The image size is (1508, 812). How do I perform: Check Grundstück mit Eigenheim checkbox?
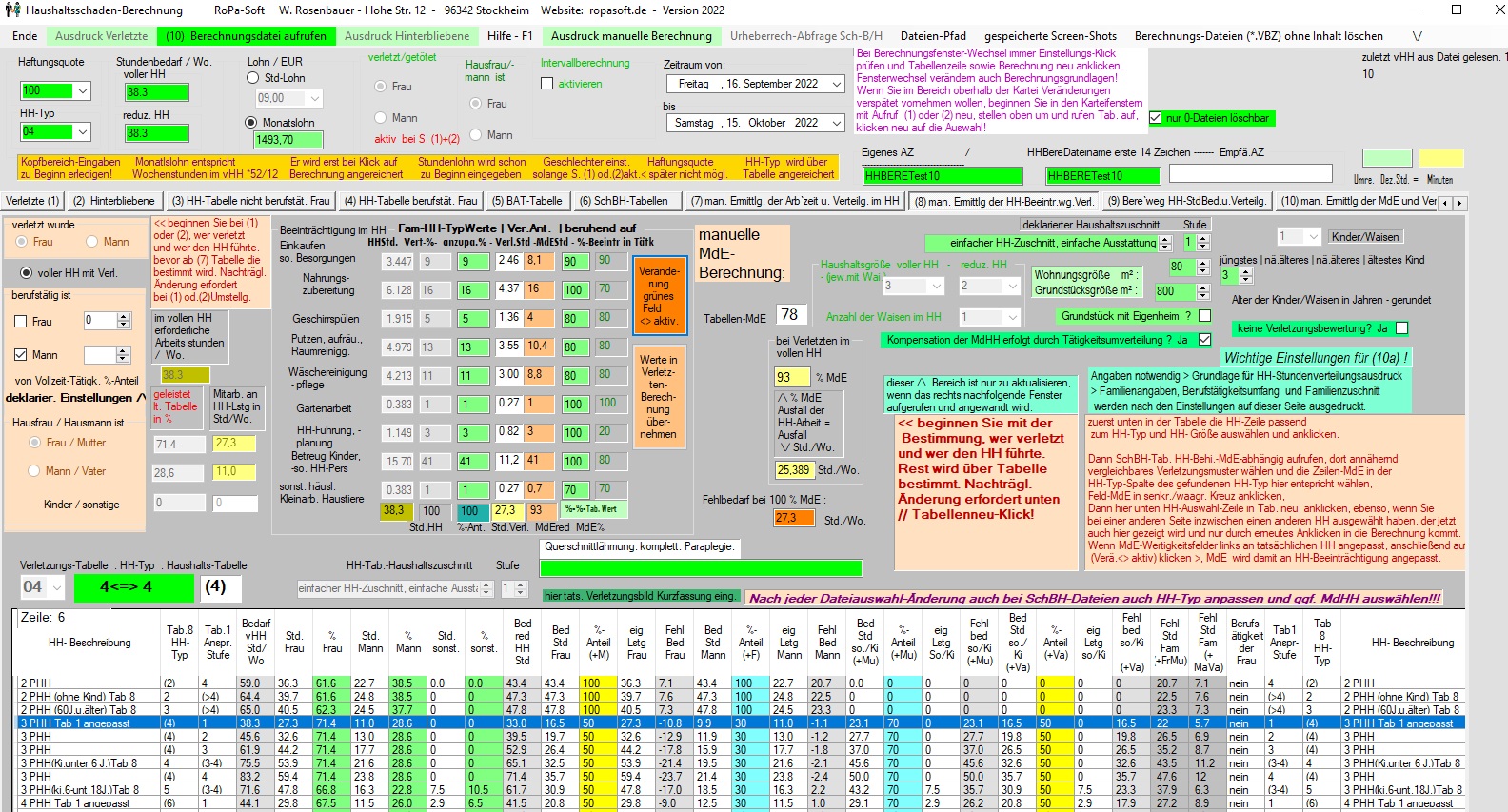click(x=1204, y=316)
